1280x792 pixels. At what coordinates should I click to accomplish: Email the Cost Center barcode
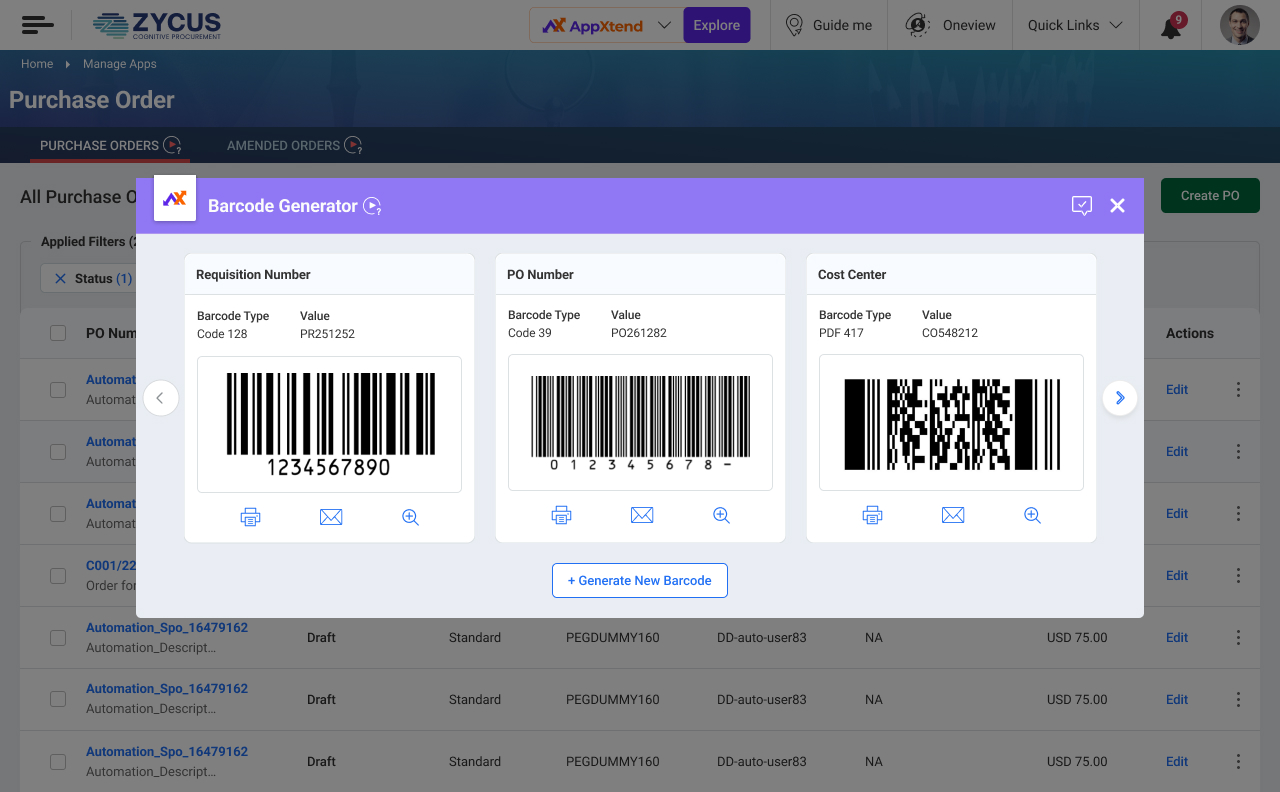pyautogui.click(x=953, y=515)
